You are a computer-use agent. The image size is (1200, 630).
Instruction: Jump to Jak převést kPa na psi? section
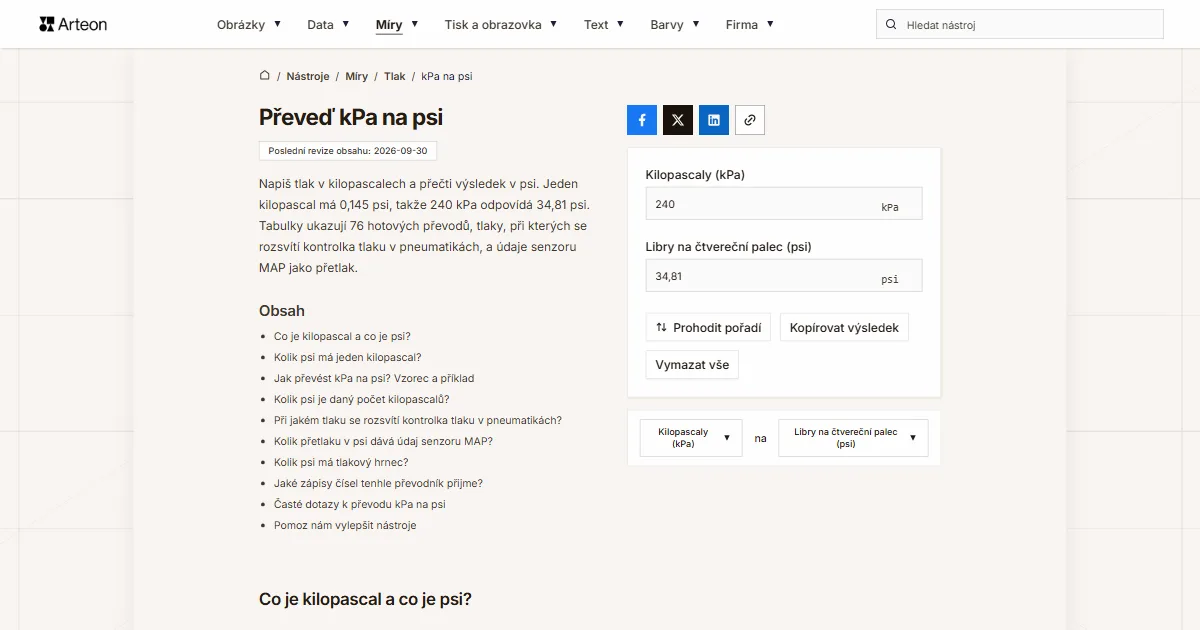tap(374, 379)
